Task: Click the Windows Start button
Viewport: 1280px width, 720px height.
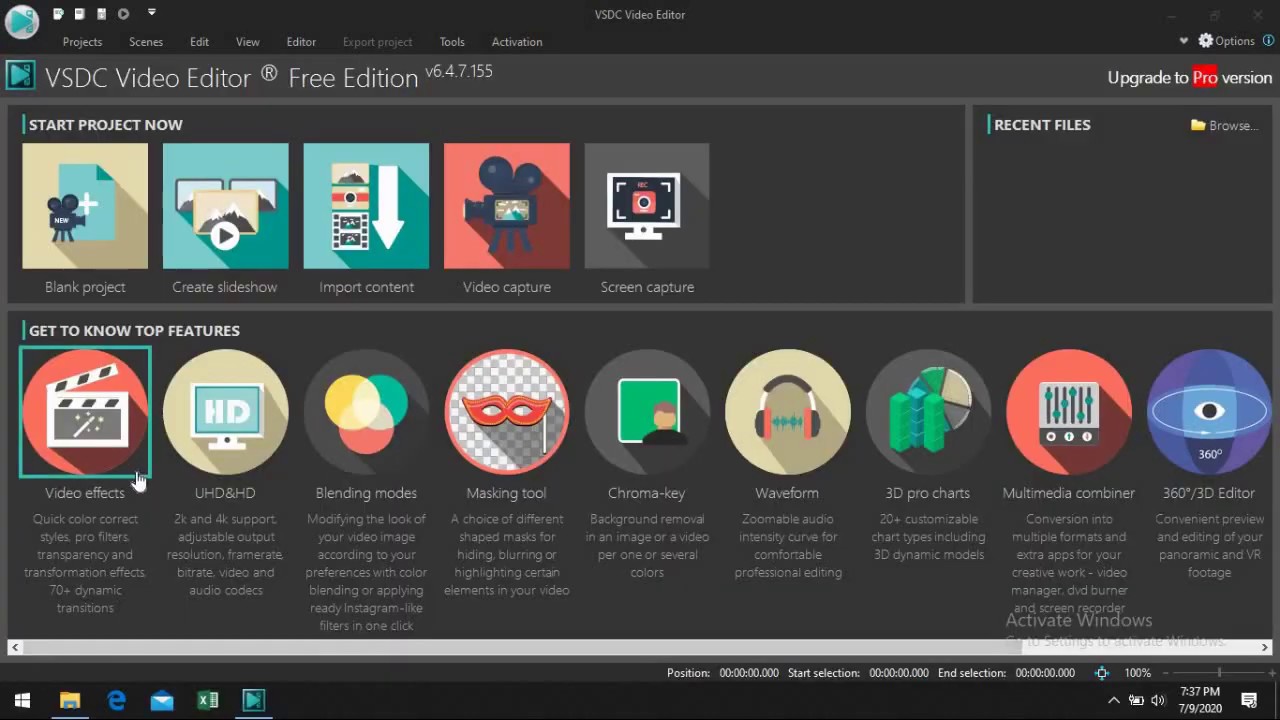Action: coord(22,701)
